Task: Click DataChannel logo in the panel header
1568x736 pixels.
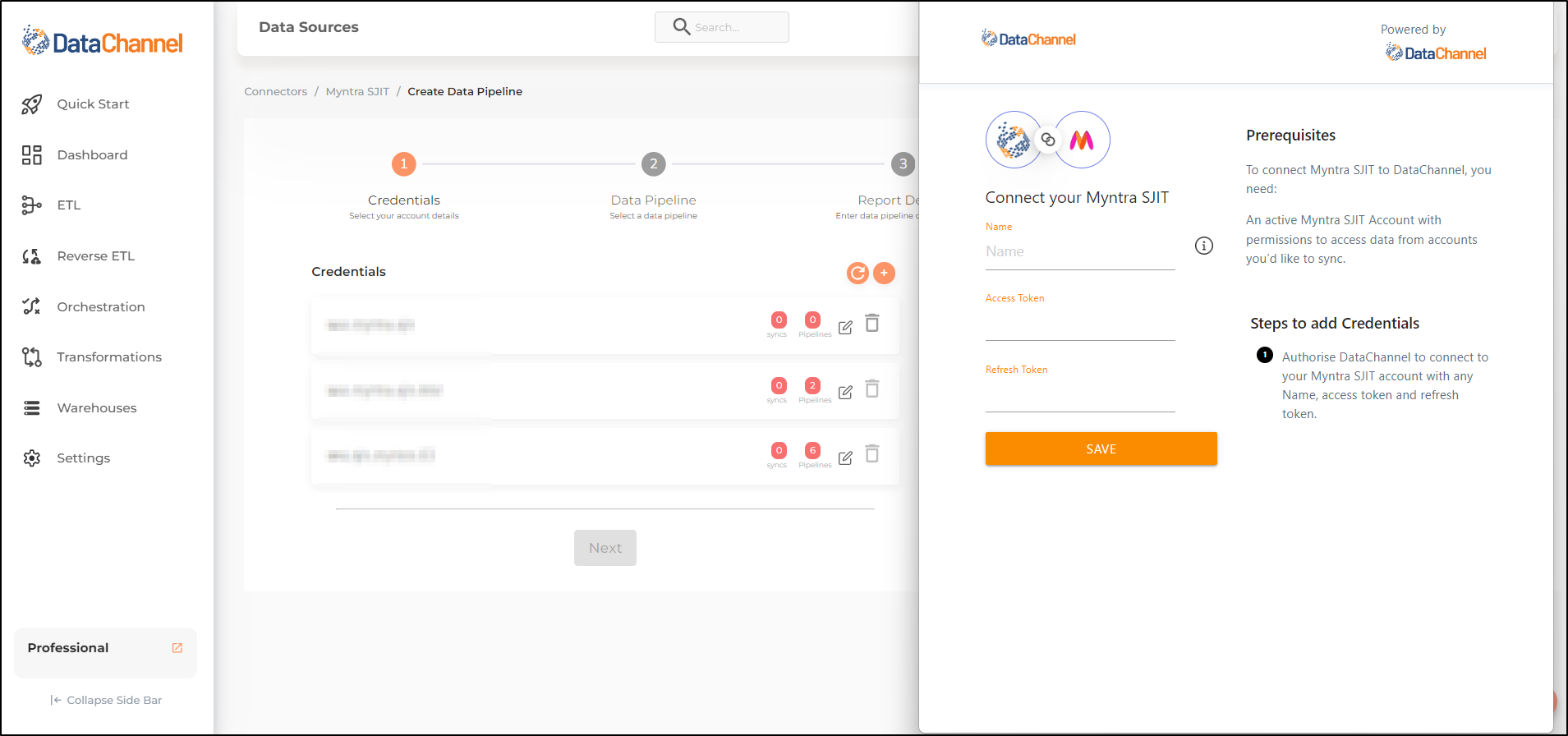Action: coord(1028,39)
